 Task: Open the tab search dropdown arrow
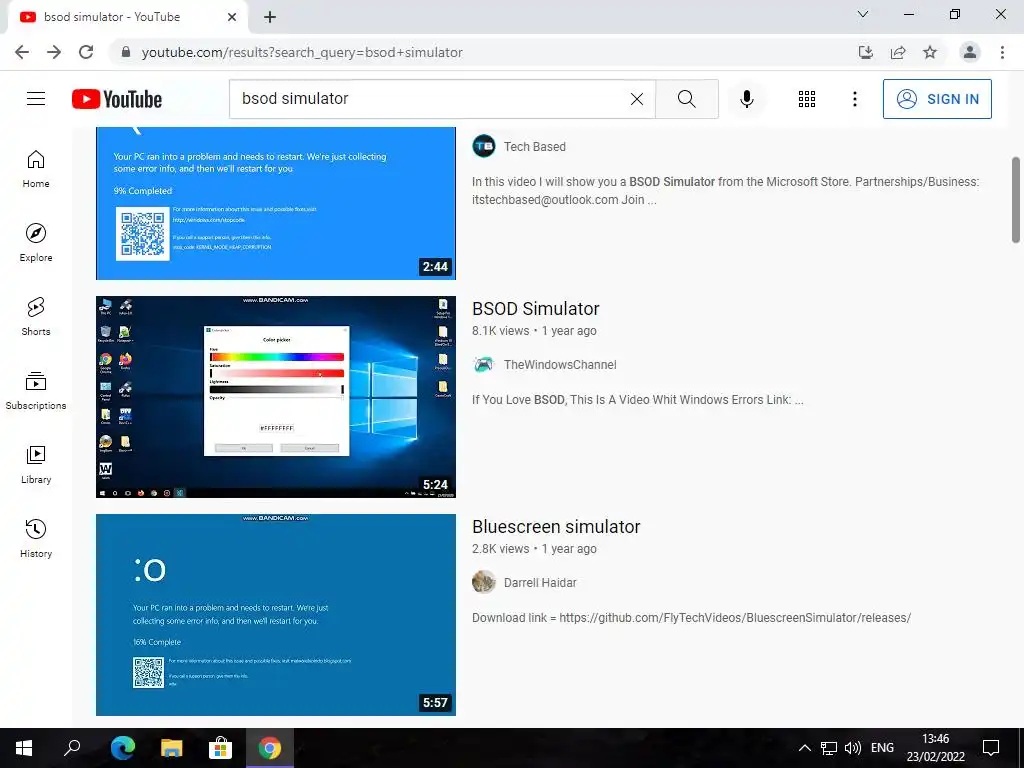(863, 14)
